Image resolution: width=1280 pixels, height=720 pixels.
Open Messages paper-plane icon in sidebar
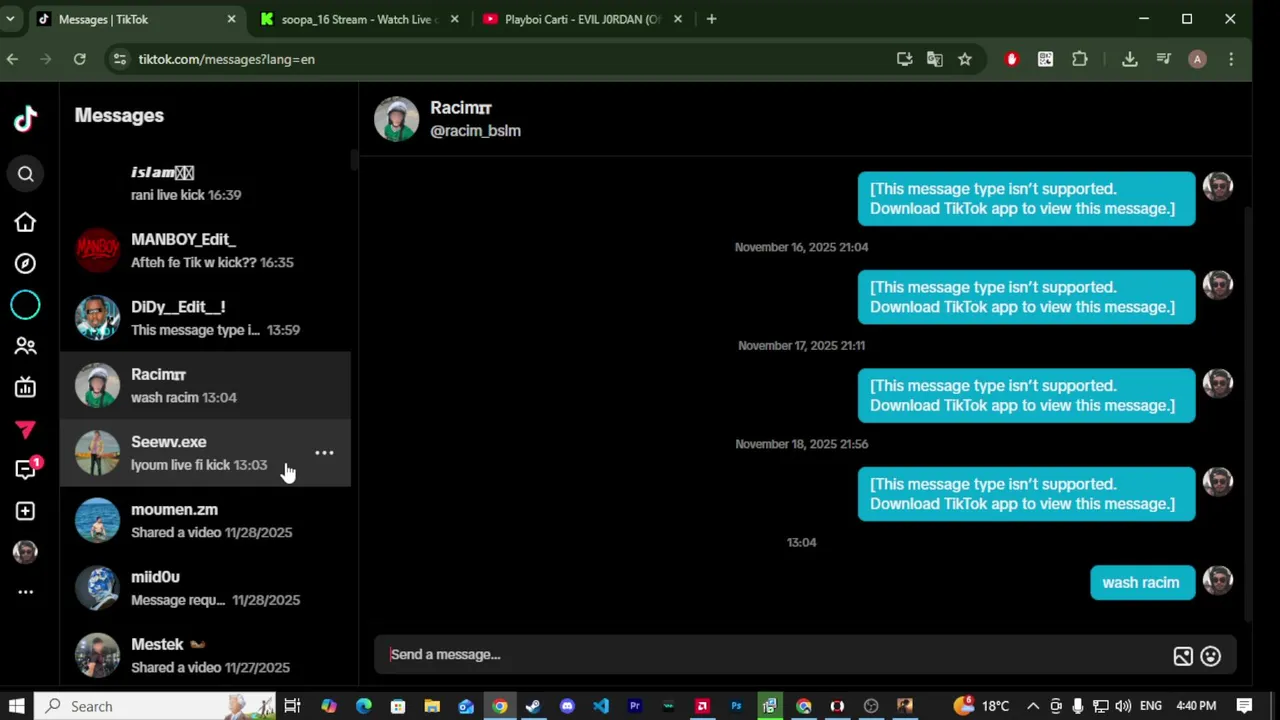25,429
